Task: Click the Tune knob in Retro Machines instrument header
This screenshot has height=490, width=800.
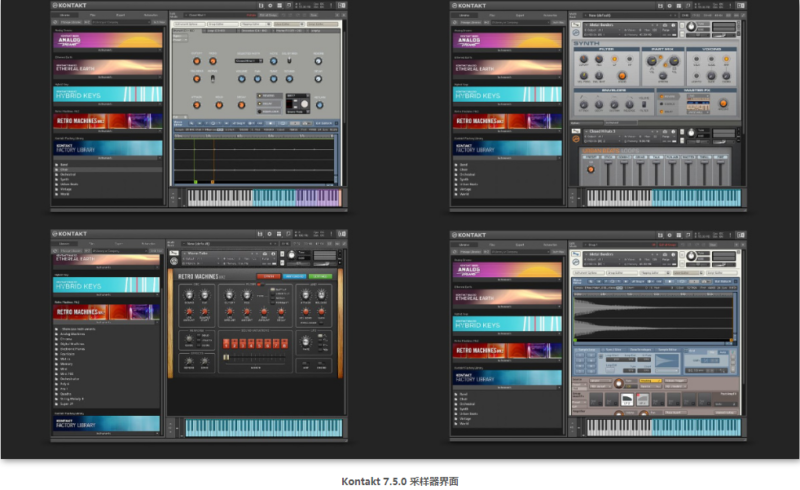Action: tap(291, 255)
